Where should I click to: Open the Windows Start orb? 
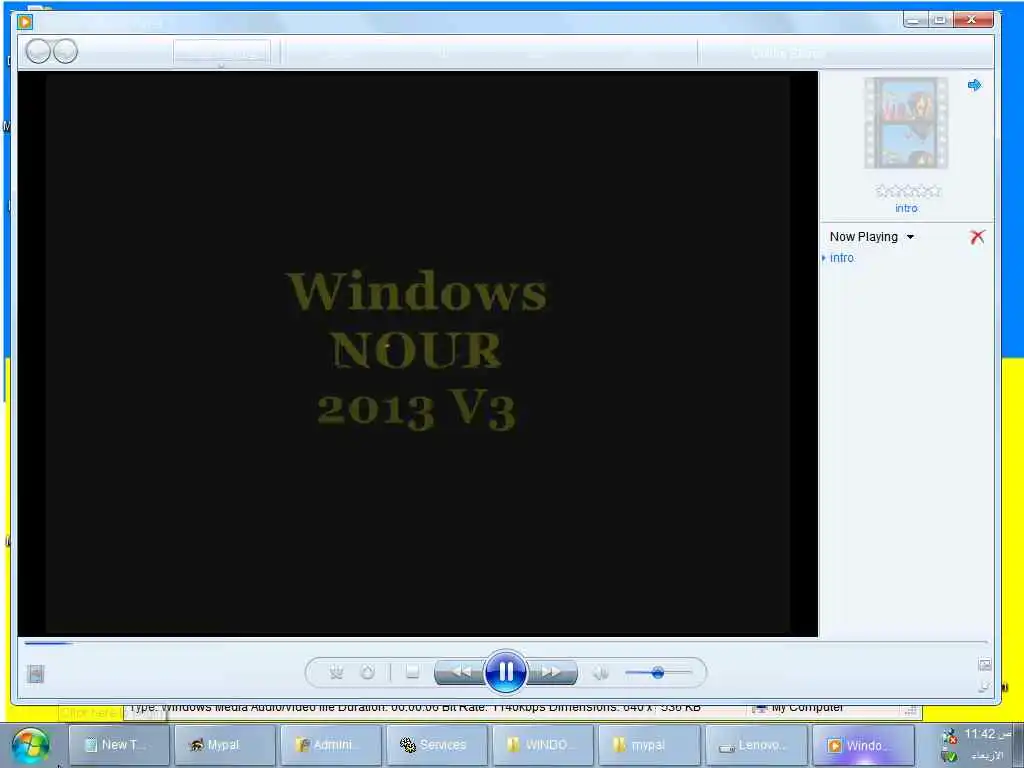[30, 746]
